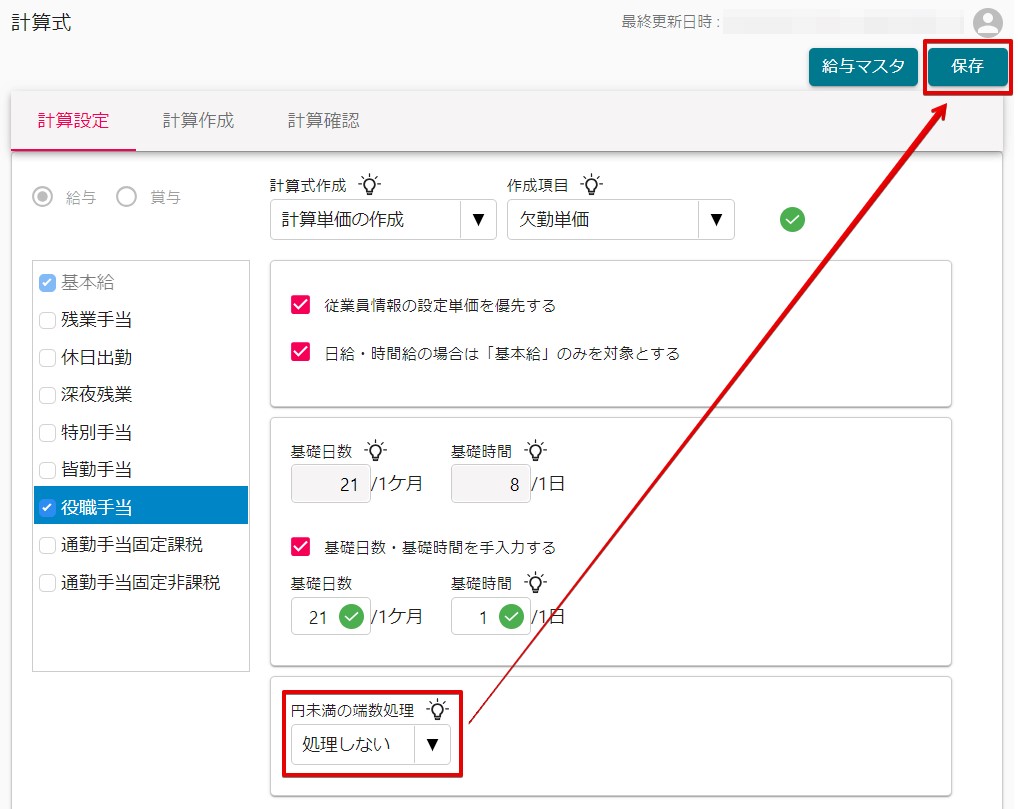
Task: Click lightbulb hint beside upper 基礎日数 label
Action: click(375, 451)
